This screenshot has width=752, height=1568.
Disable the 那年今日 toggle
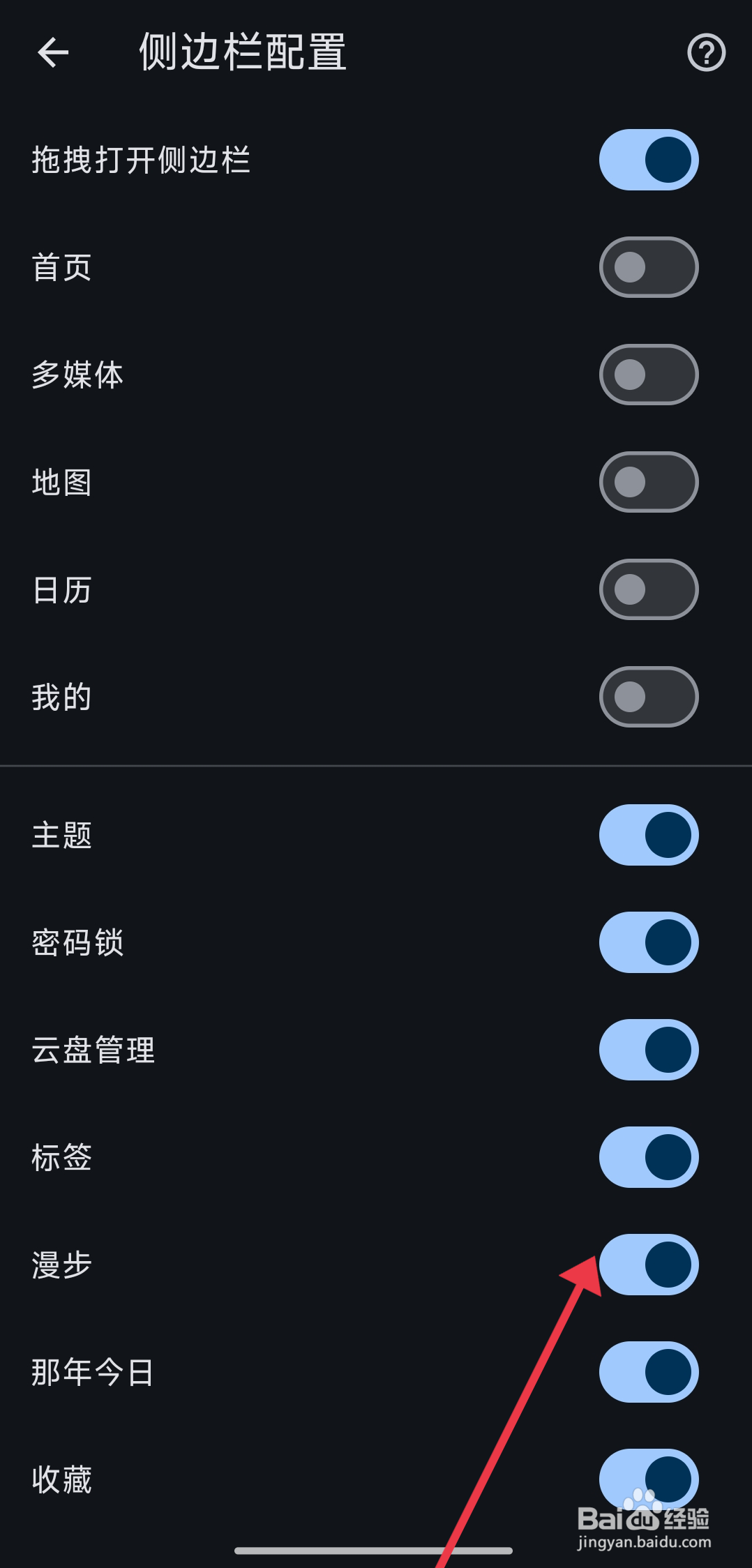pos(649,1372)
